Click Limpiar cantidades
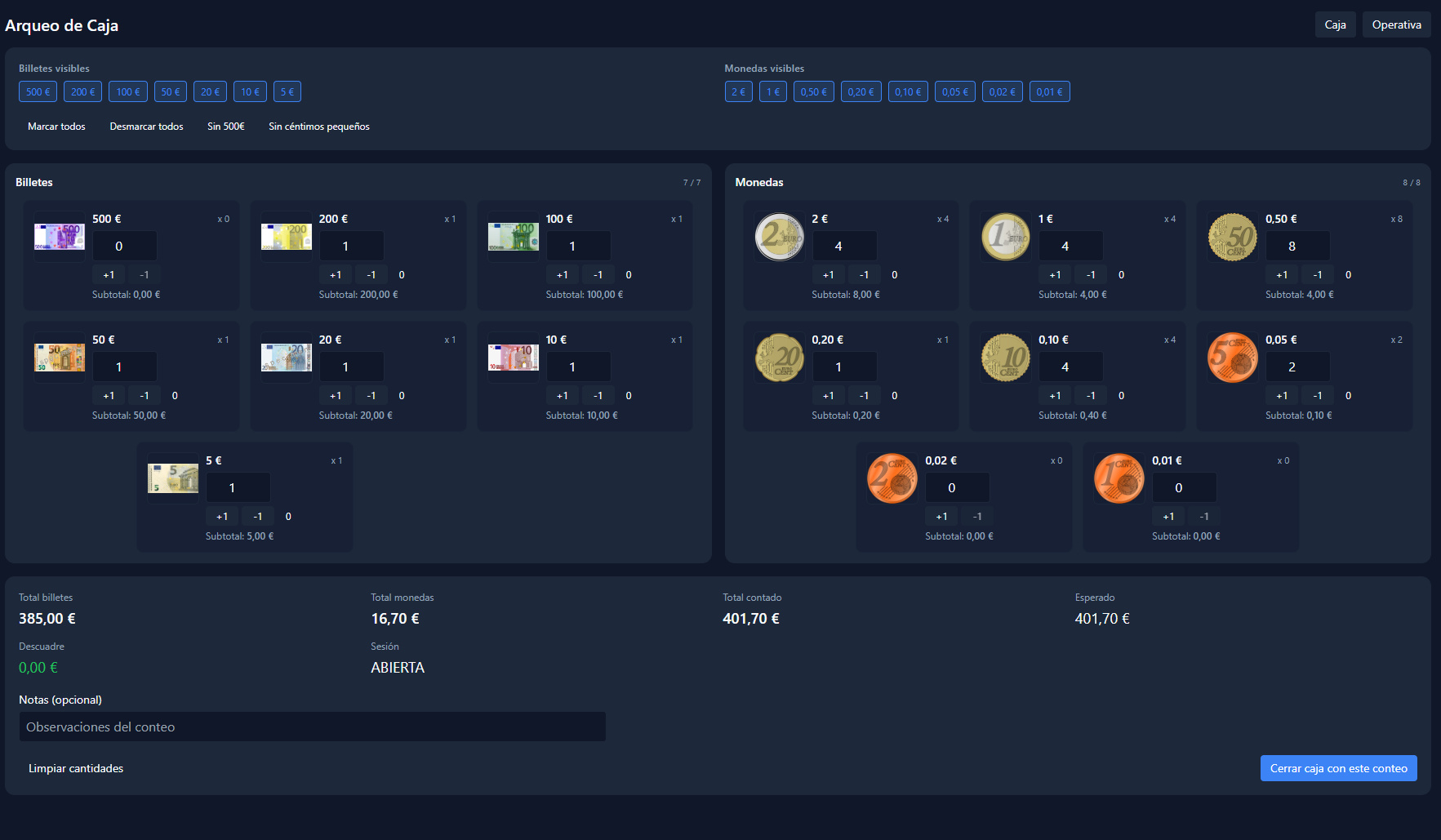1441x840 pixels. (76, 769)
